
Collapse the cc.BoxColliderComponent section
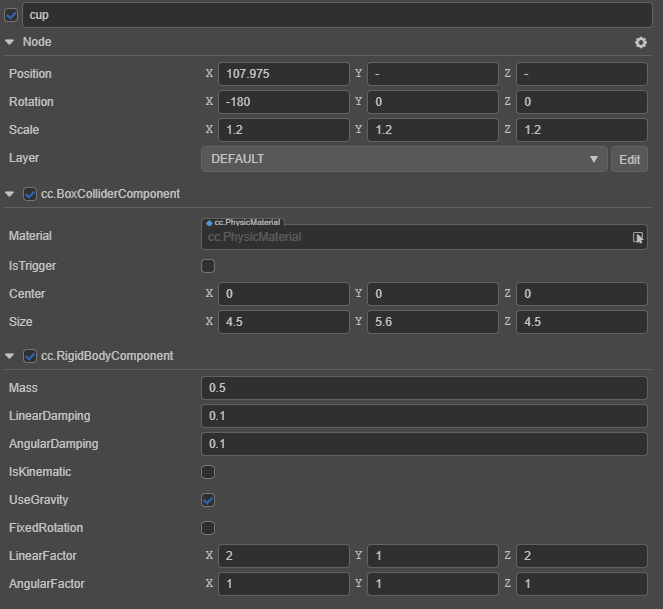click(x=10, y=194)
